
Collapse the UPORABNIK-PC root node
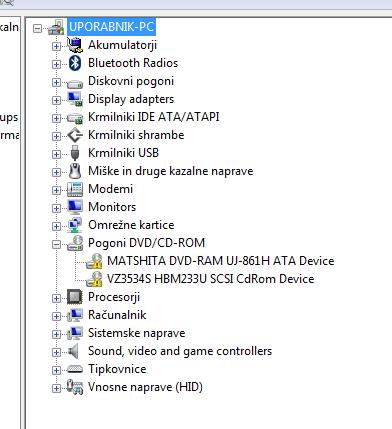pyautogui.click(x=37, y=28)
